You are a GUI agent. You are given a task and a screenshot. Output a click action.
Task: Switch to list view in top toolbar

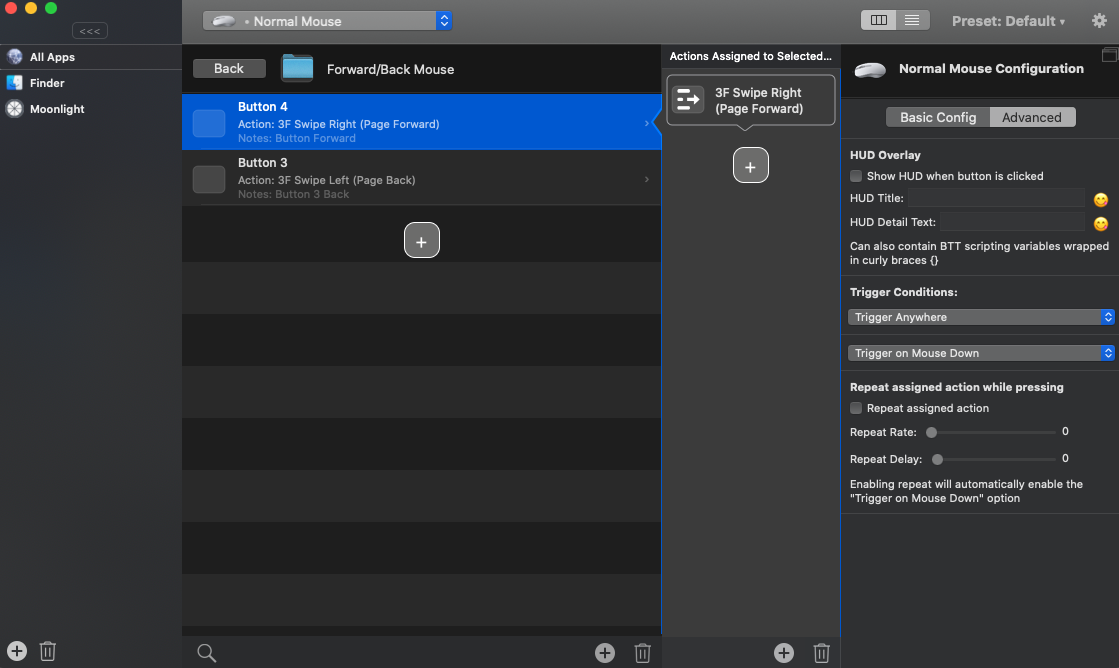(911, 20)
